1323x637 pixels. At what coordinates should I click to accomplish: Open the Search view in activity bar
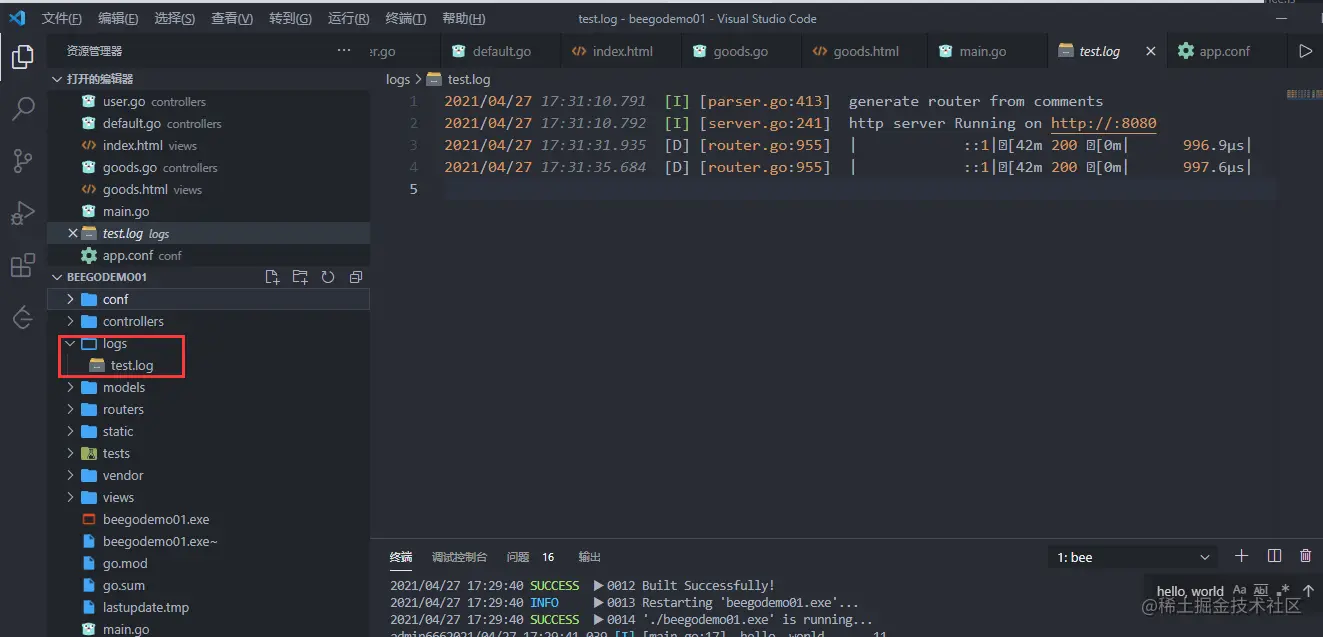23,108
